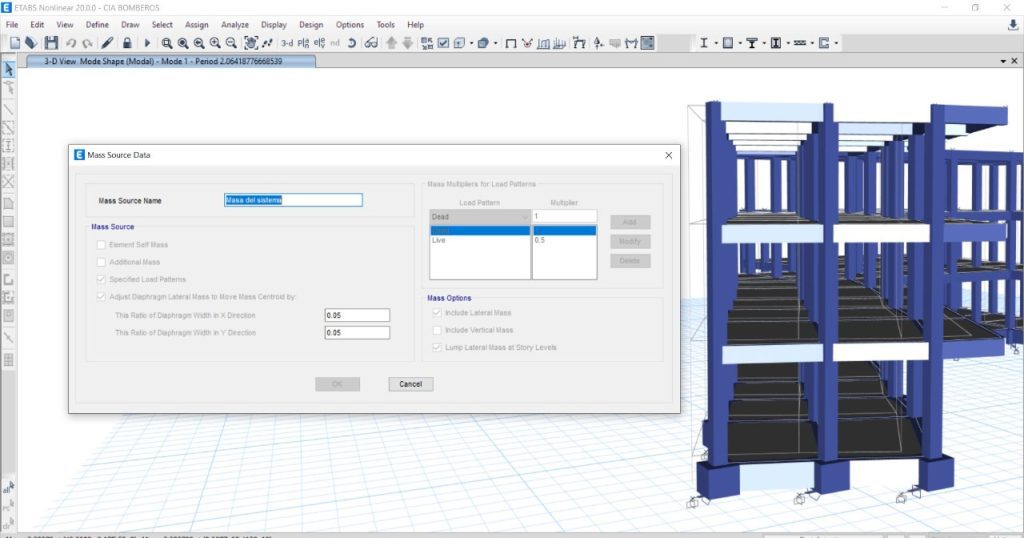Open the Options menu
Screen dimensions: 1024x538
coord(350,25)
